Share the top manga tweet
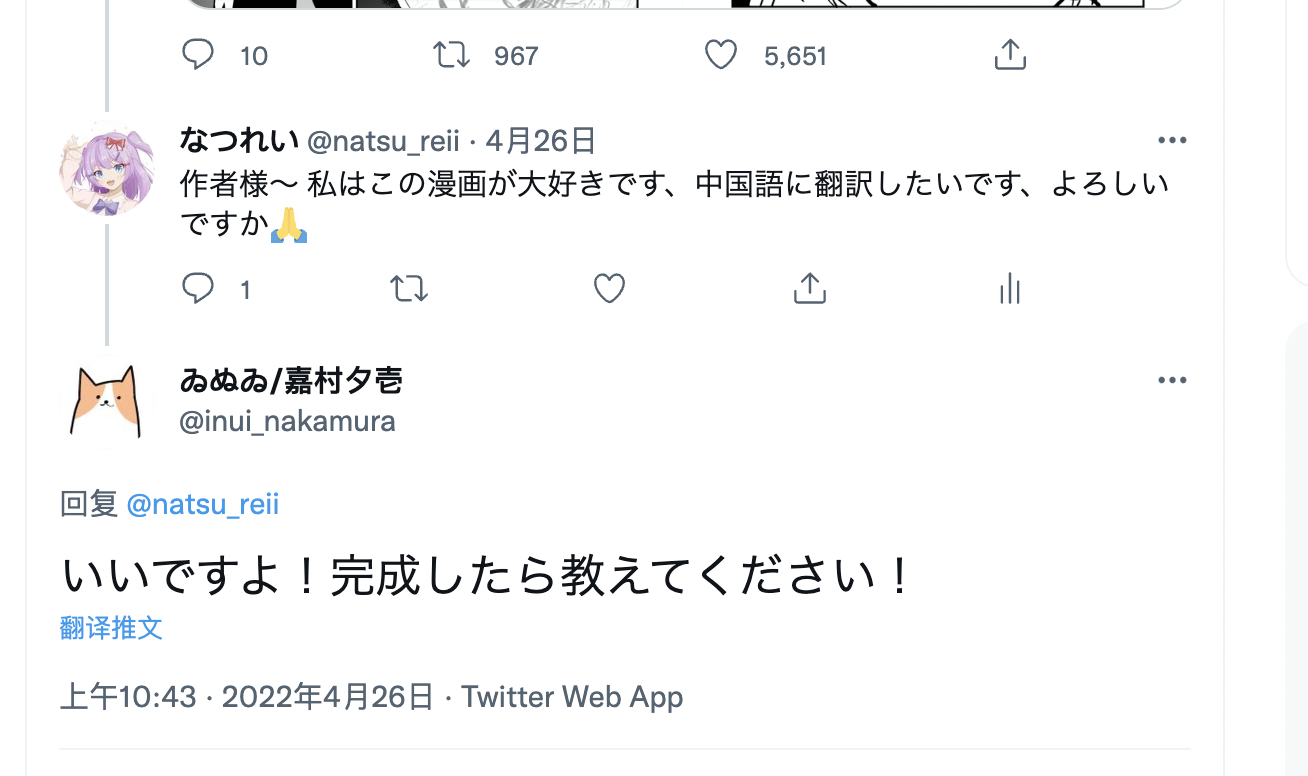 click(x=1010, y=54)
